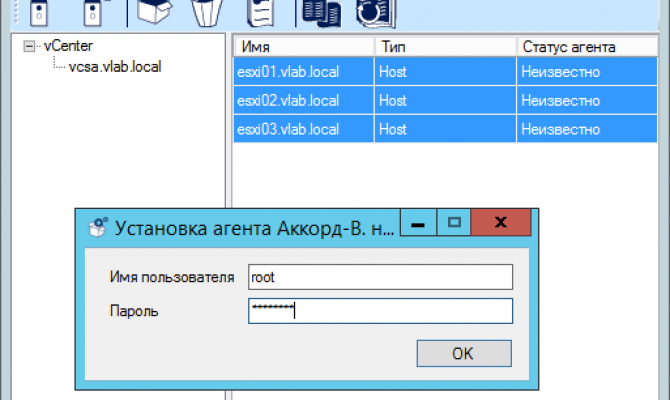Click the trash bin remove agent icon
The height and width of the screenshot is (400, 670).
point(207,13)
